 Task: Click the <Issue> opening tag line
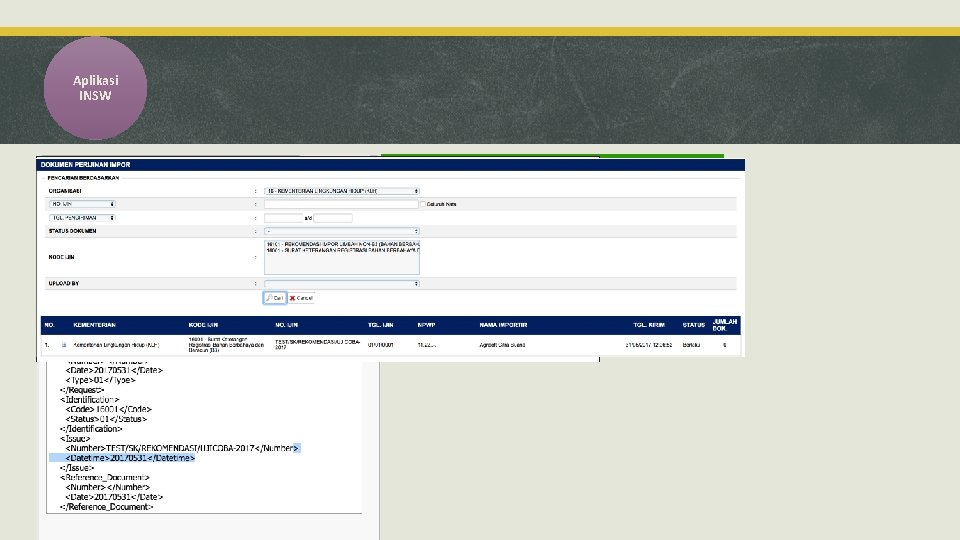[x=75, y=438]
